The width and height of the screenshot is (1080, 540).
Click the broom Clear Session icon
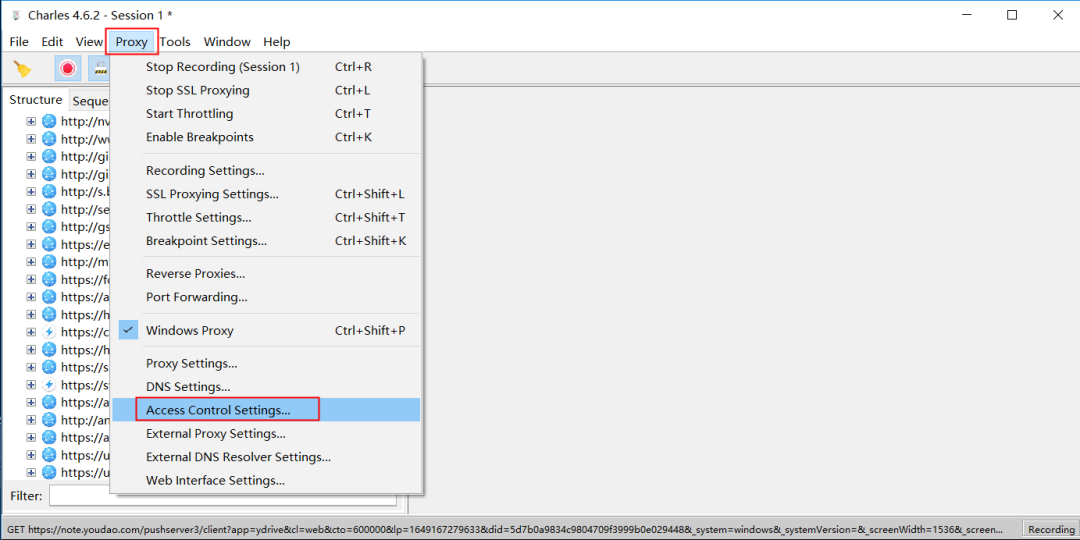(23, 68)
